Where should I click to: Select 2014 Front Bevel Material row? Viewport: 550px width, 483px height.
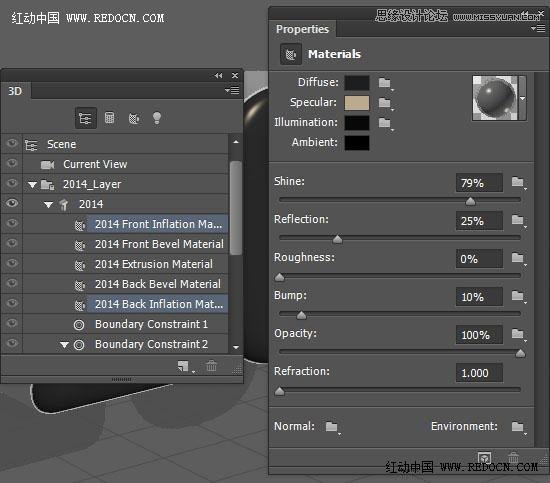pyautogui.click(x=126, y=244)
